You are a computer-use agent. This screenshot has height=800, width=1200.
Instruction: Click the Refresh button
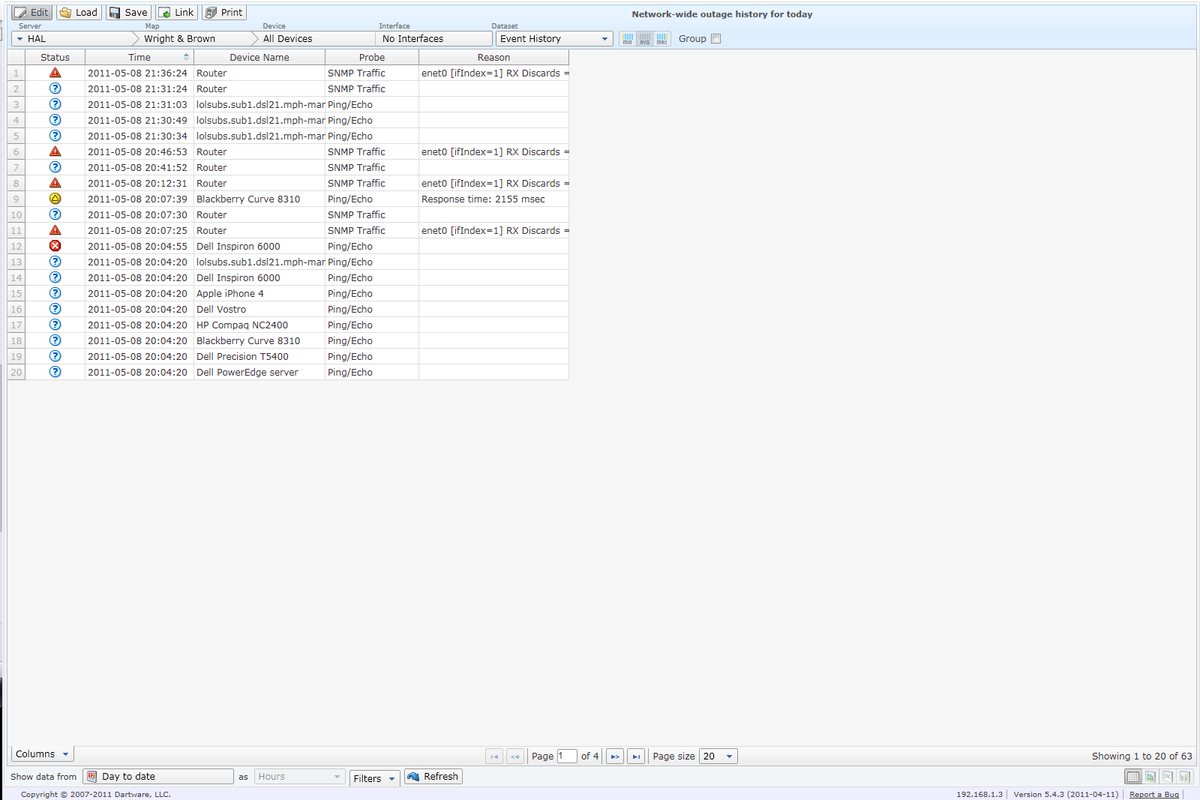[x=432, y=776]
